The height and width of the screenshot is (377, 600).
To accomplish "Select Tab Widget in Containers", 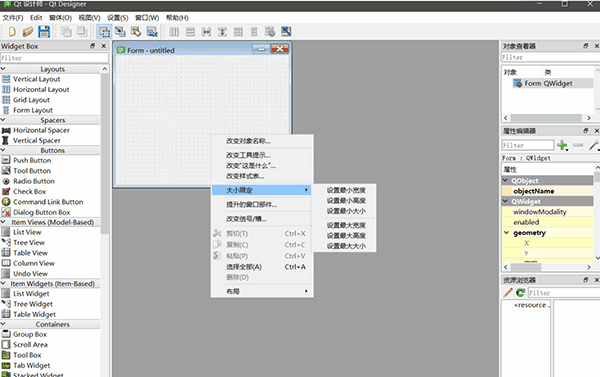I will [31, 365].
